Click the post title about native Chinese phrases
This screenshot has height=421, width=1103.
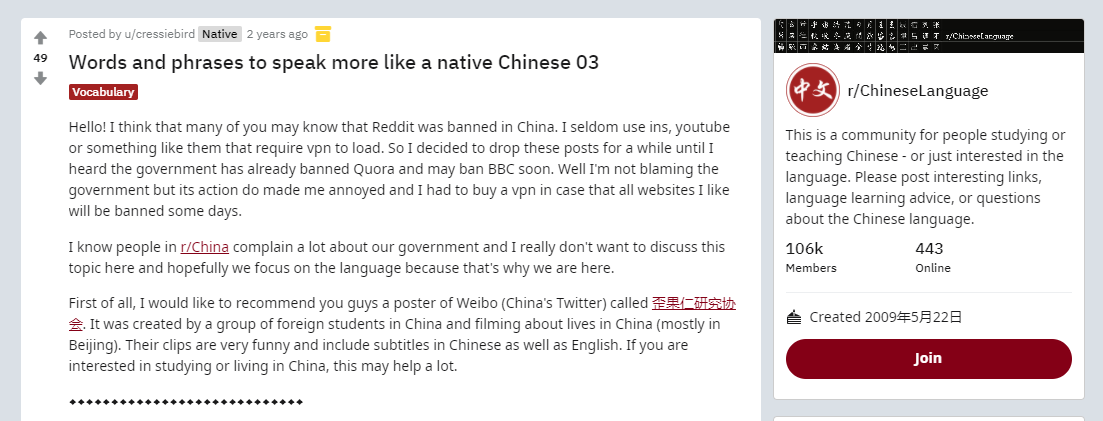point(333,63)
